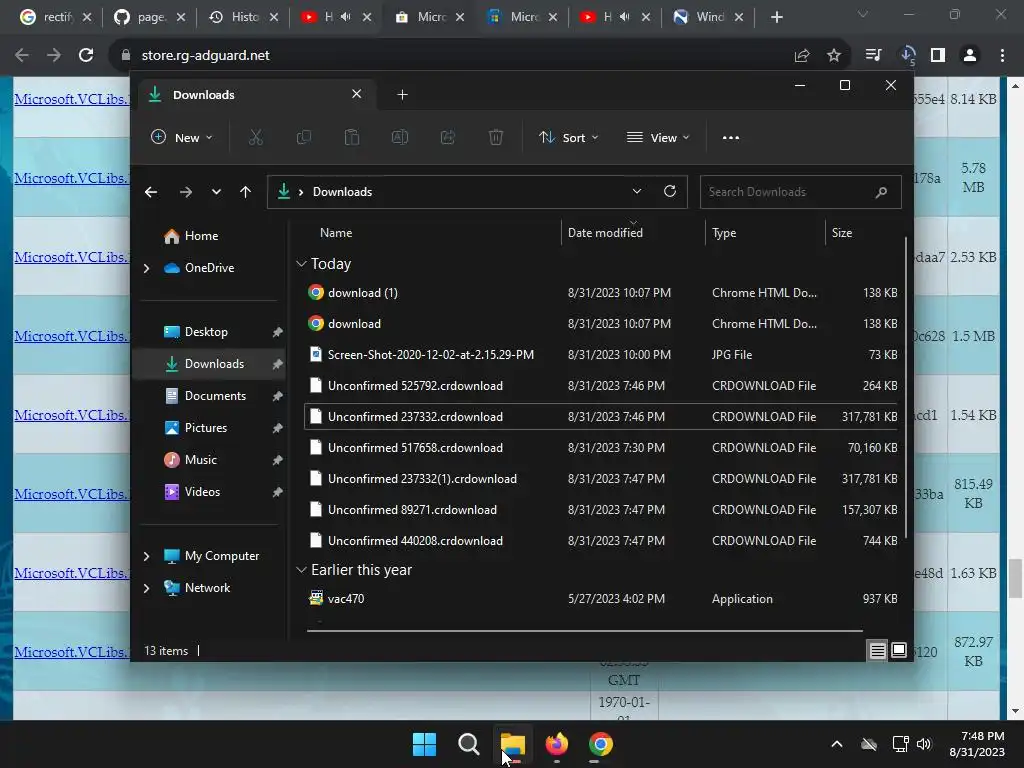Open Chrome downloads icon in toolbar
This screenshot has width=1024, height=768.
click(x=908, y=56)
